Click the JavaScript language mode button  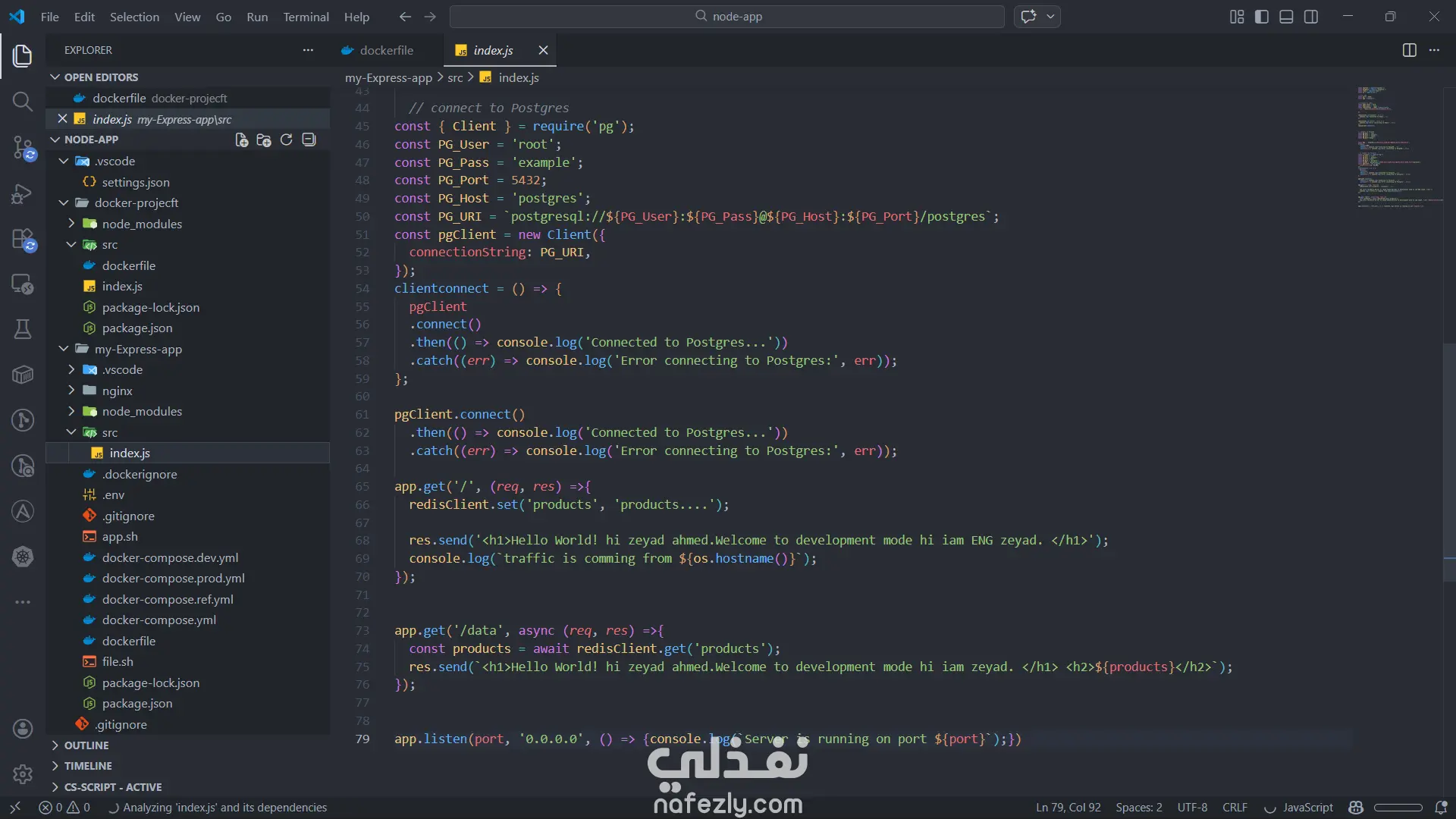(1307, 808)
